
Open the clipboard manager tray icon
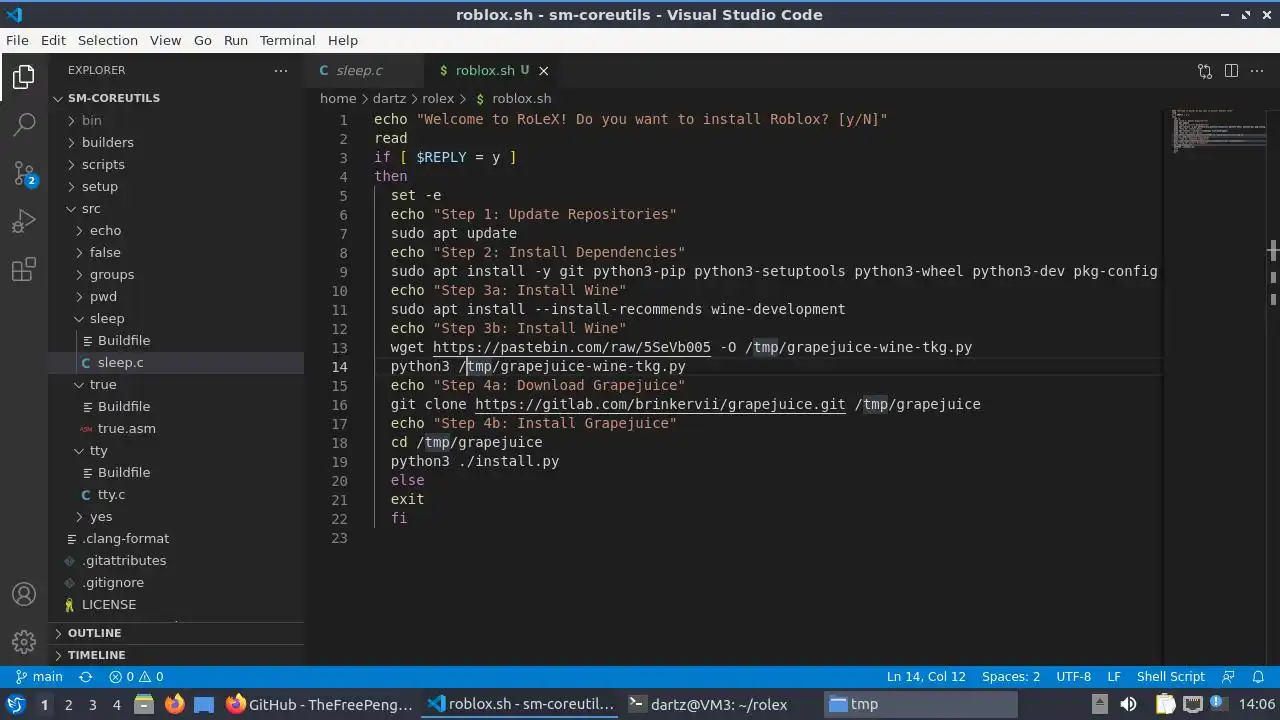(x=1165, y=704)
